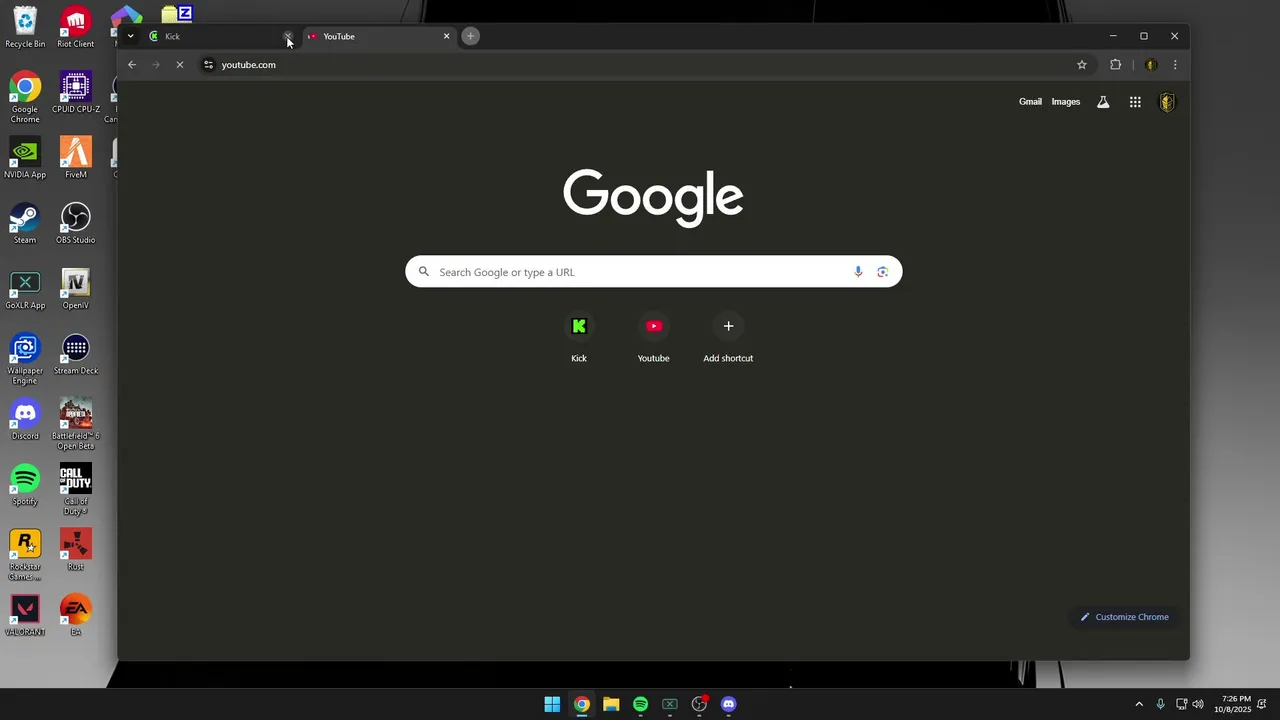This screenshot has width=1280, height=720.
Task: Open the Chrome profile icon in toolbar
Action: (x=1150, y=65)
